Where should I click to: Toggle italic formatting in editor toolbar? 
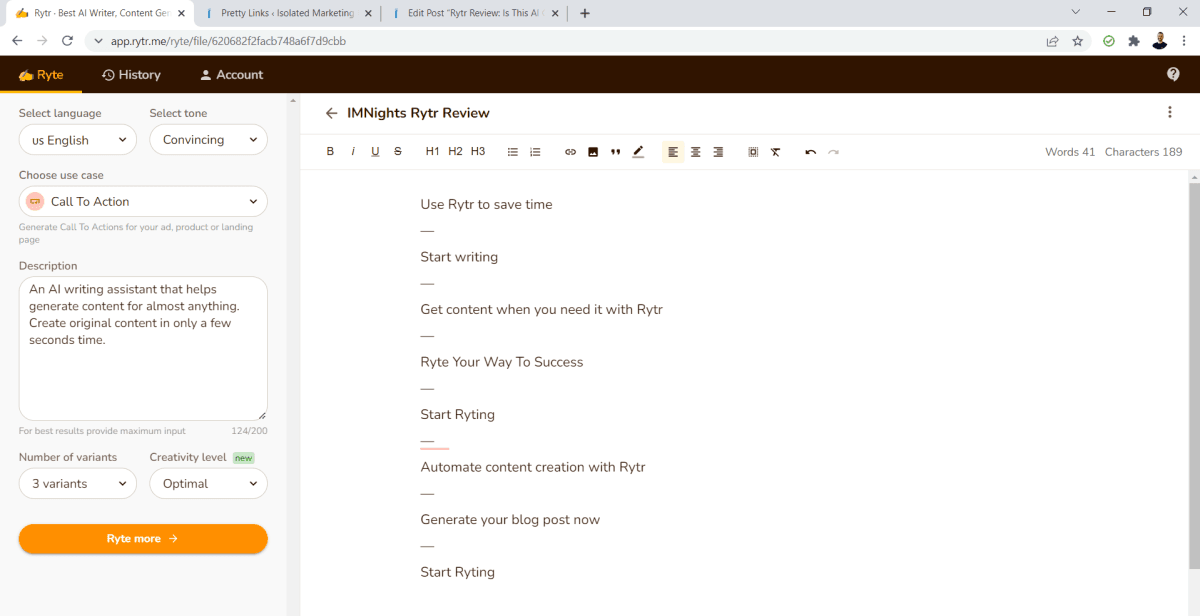point(353,152)
